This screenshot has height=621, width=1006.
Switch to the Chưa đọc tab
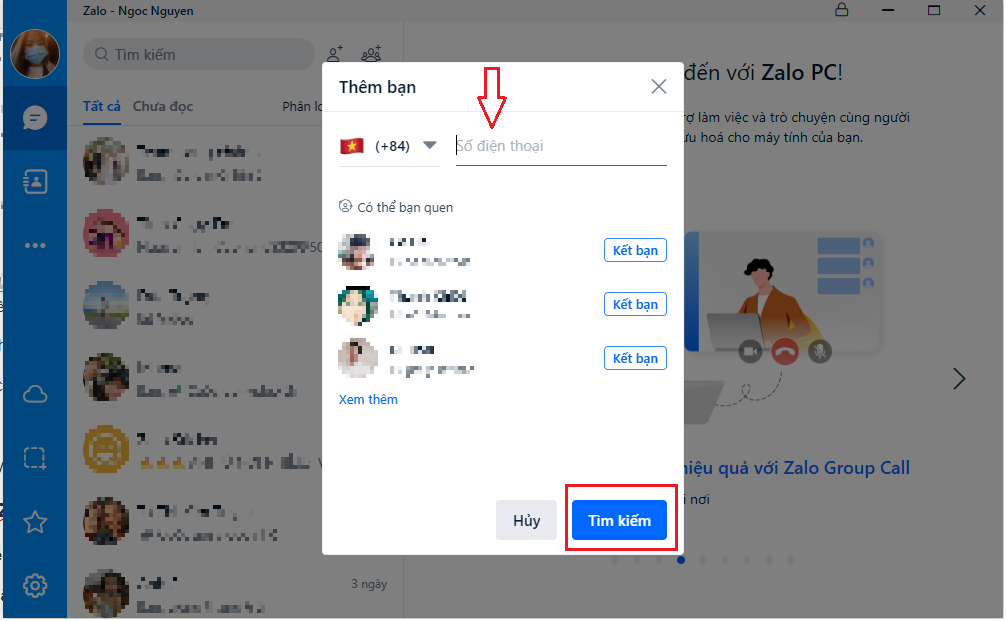pos(163,106)
